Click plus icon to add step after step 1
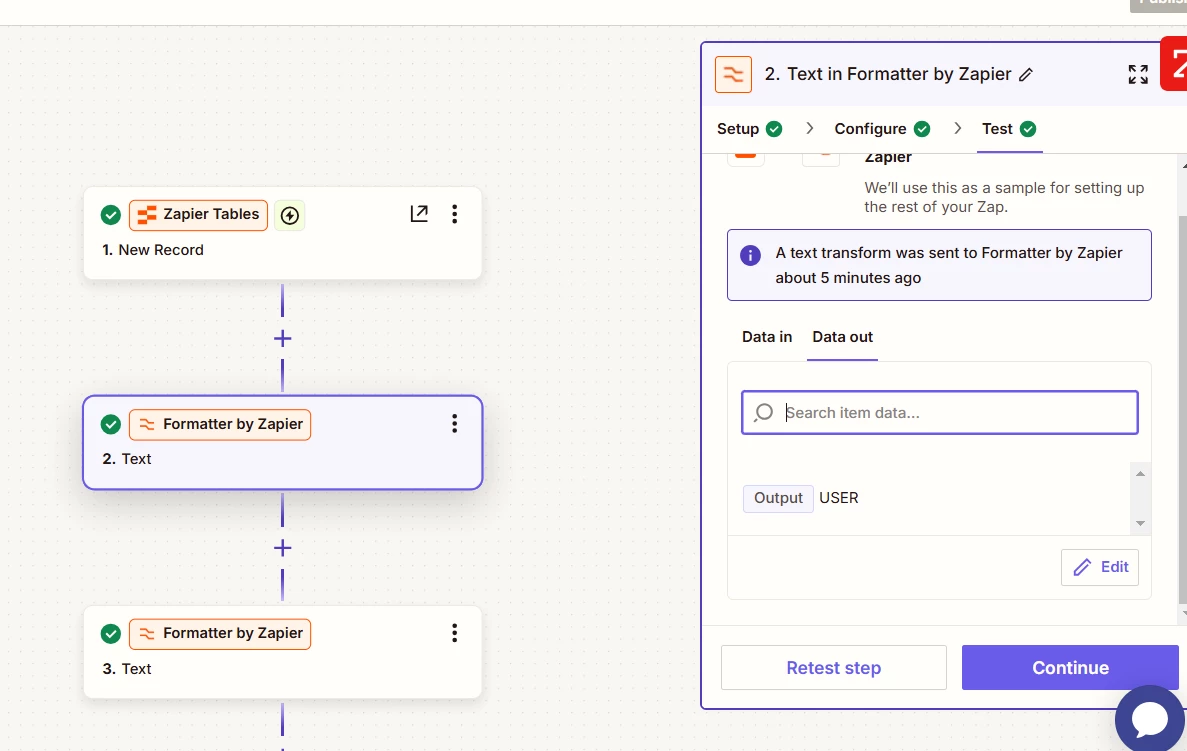The width and height of the screenshot is (1187, 751). click(282, 338)
